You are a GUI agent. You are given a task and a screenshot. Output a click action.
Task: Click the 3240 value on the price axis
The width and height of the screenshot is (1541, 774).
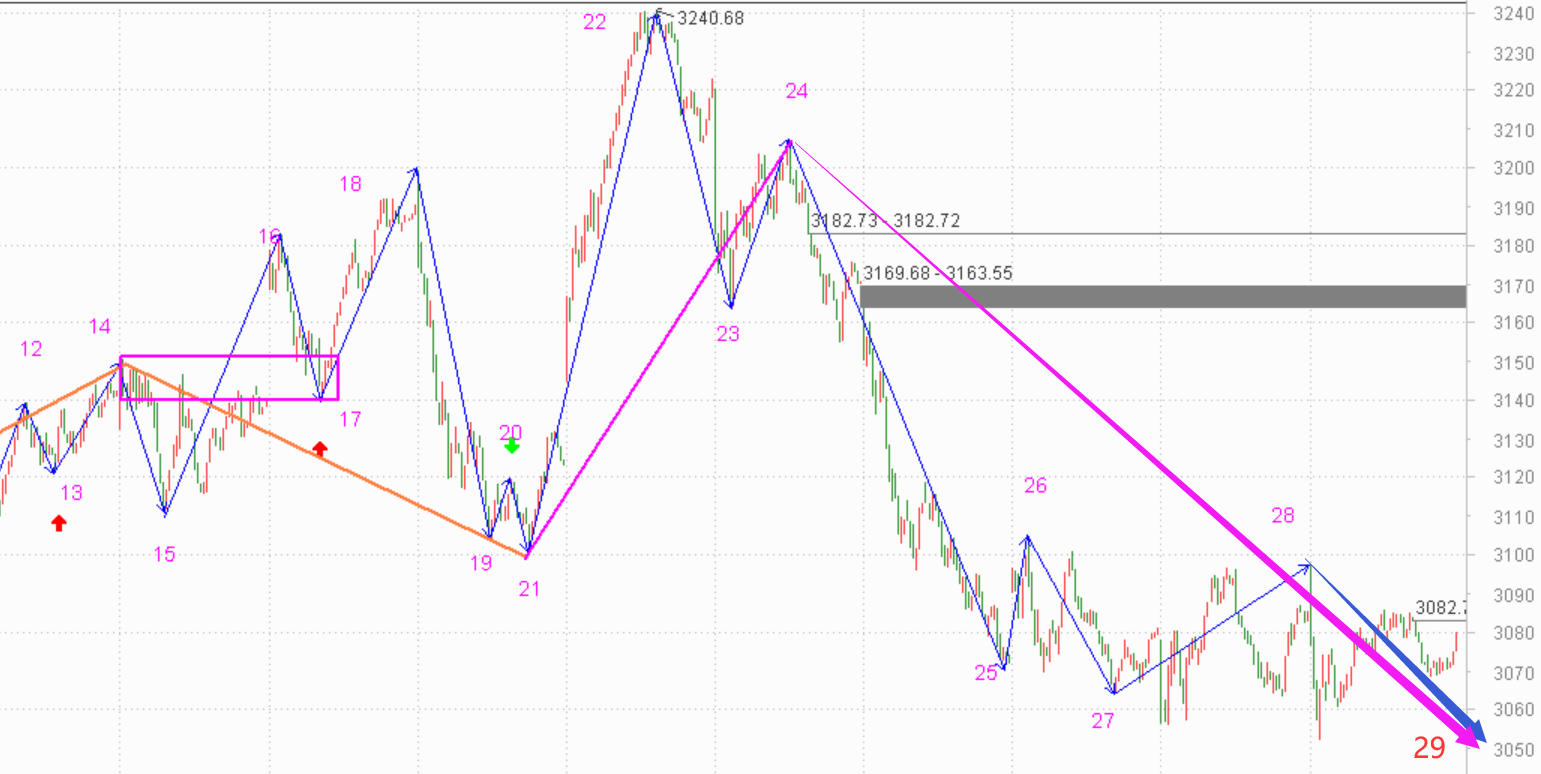[1508, 14]
